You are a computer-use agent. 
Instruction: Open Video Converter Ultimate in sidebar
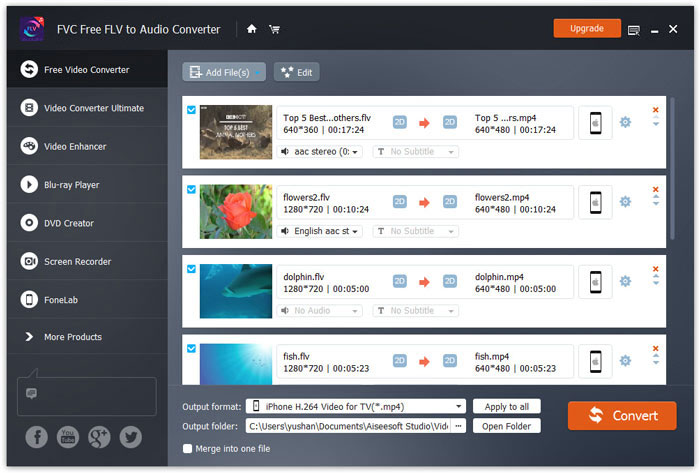[87, 108]
